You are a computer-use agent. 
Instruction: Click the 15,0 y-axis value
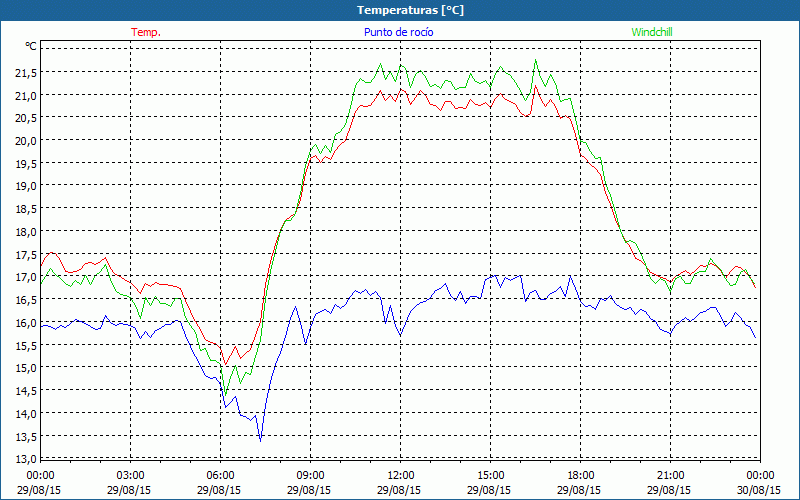tap(26, 368)
